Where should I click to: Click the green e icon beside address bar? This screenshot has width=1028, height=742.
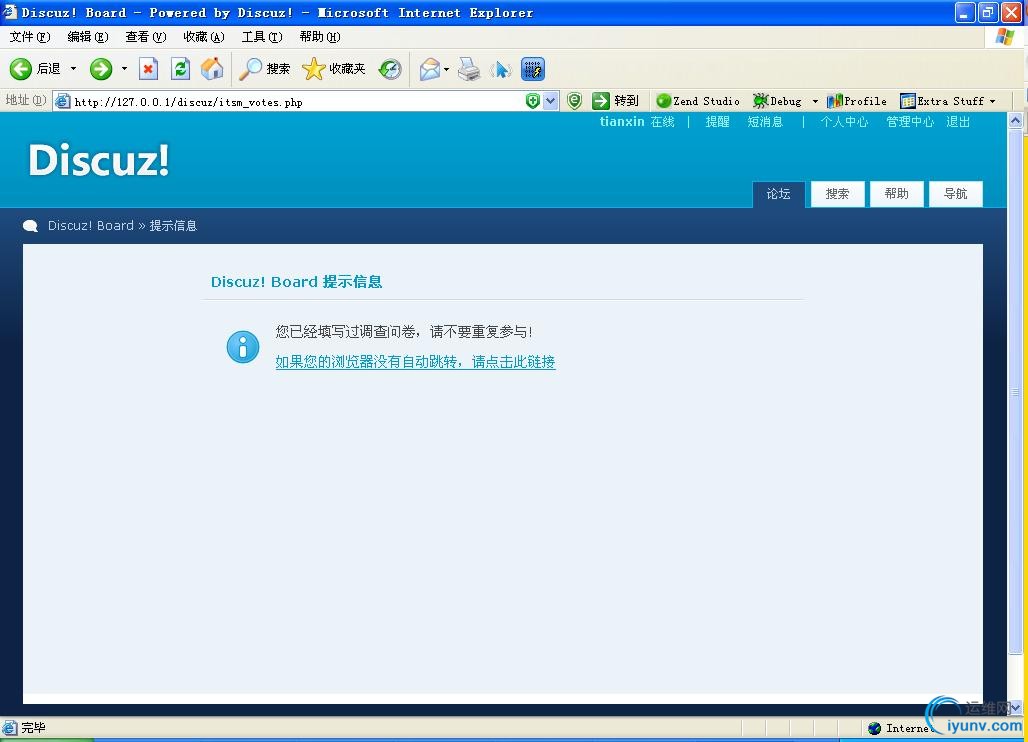574,101
